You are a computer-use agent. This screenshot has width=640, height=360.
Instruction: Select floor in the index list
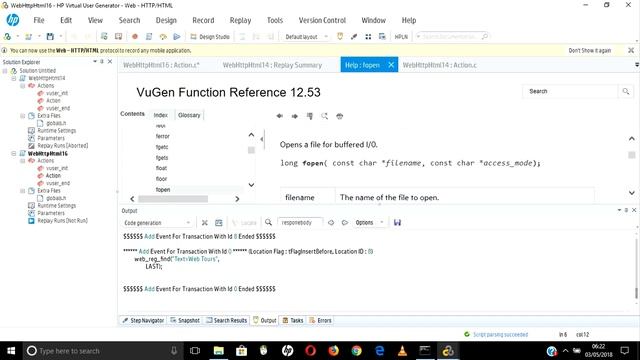point(161,179)
